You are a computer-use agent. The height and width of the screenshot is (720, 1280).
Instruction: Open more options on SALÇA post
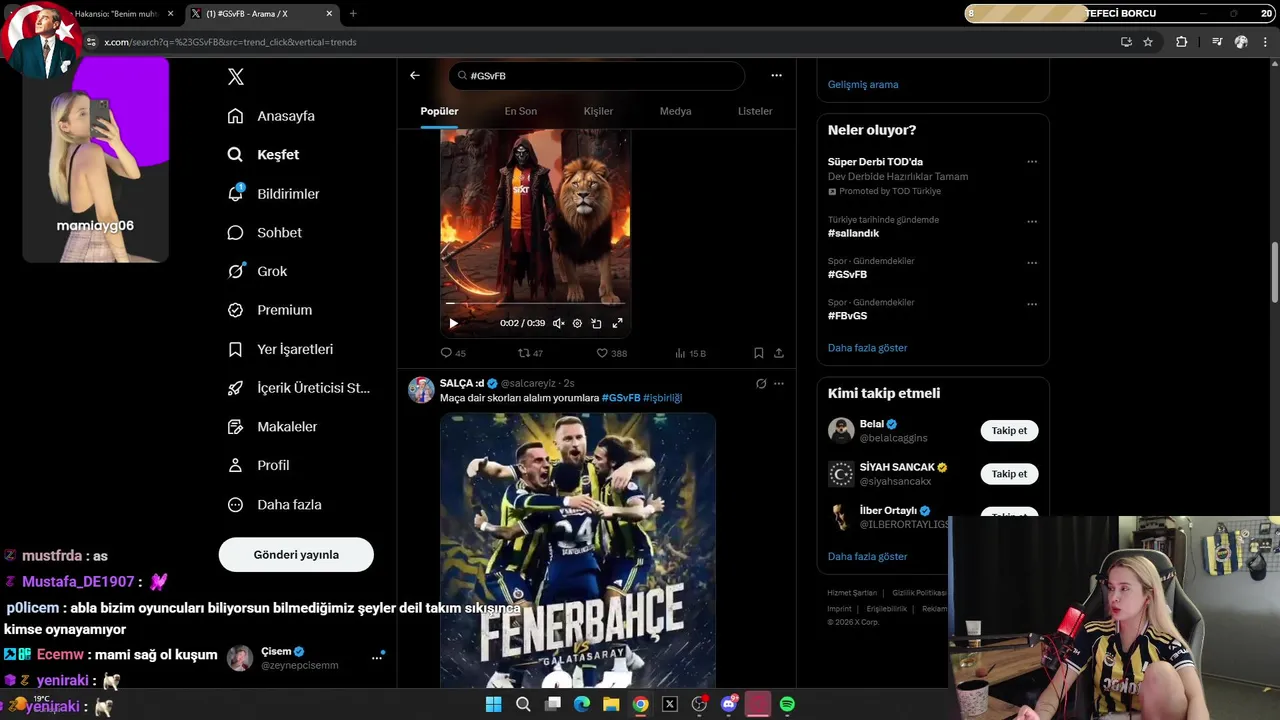(779, 383)
